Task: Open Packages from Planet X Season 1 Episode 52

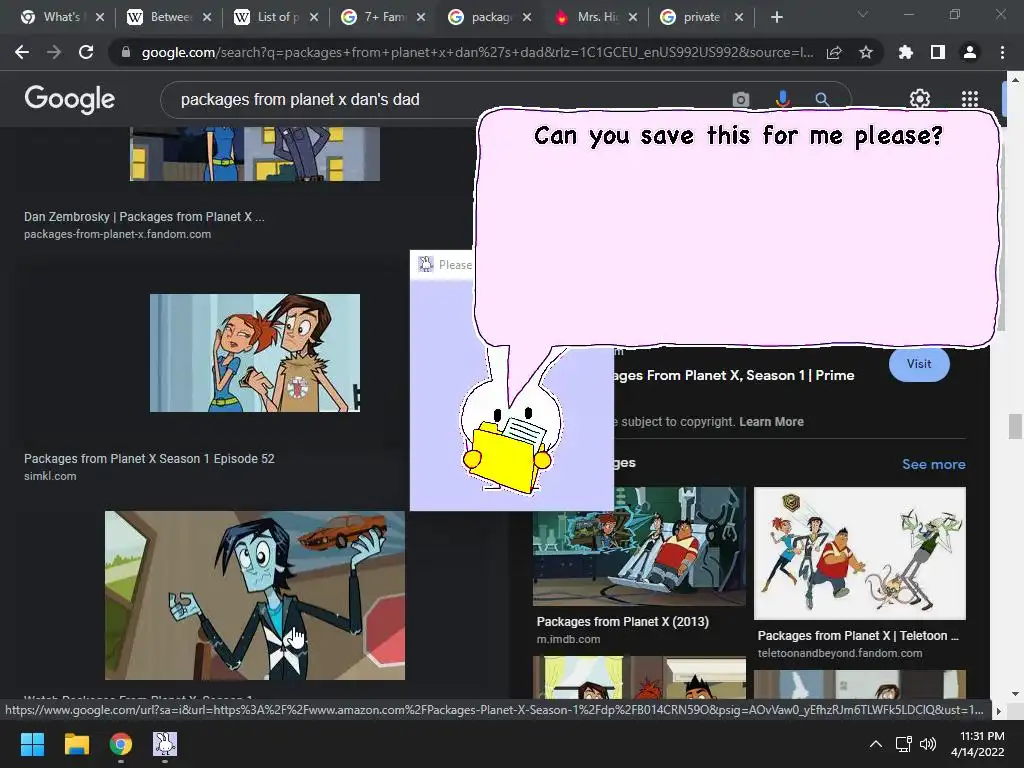Action: tap(150, 458)
